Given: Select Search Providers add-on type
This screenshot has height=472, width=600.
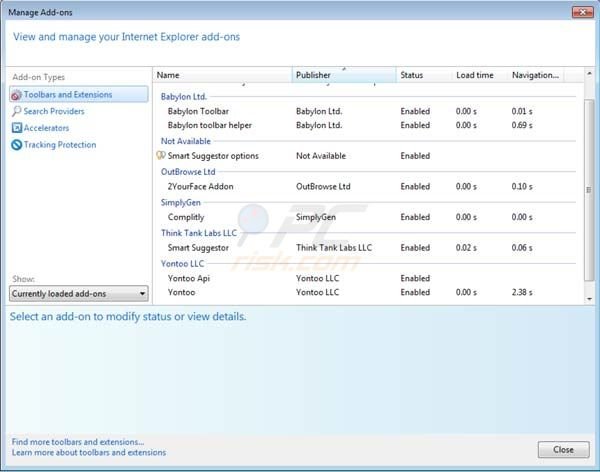Looking at the screenshot, I should [x=54, y=111].
